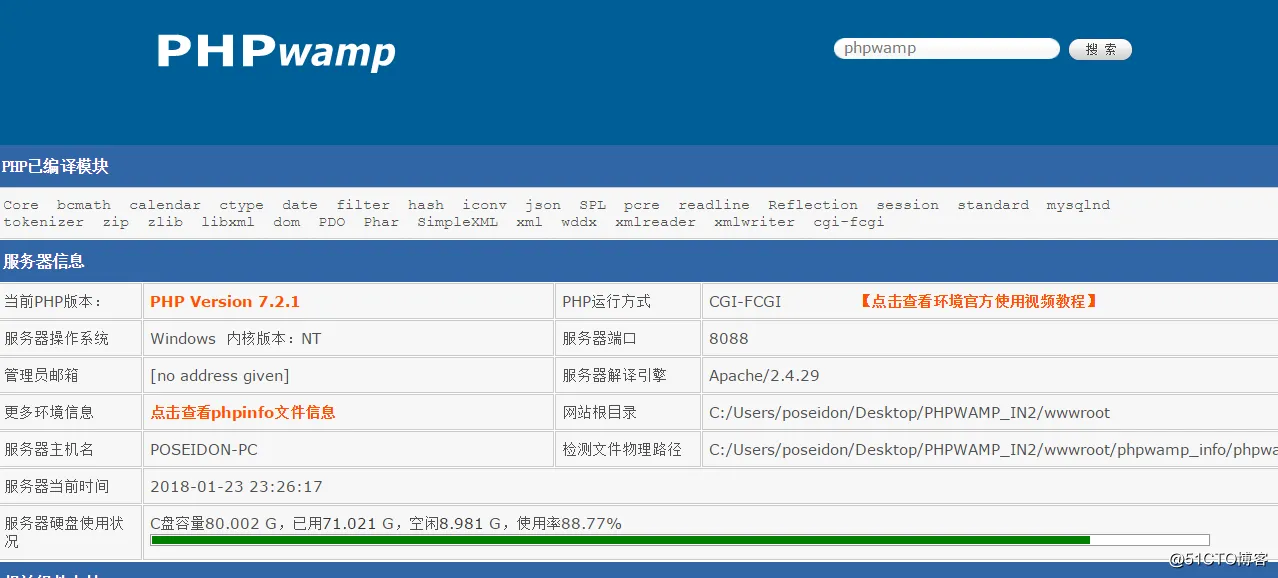Viewport: 1278px width, 578px height.
Task: Select the json module name
Action: [543, 205]
